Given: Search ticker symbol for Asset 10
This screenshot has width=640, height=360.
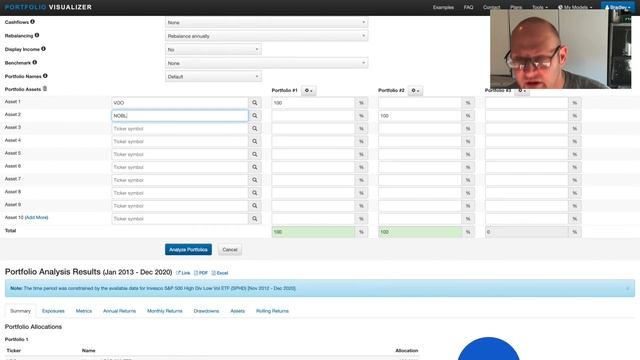Looking at the screenshot, I should coord(255,219).
